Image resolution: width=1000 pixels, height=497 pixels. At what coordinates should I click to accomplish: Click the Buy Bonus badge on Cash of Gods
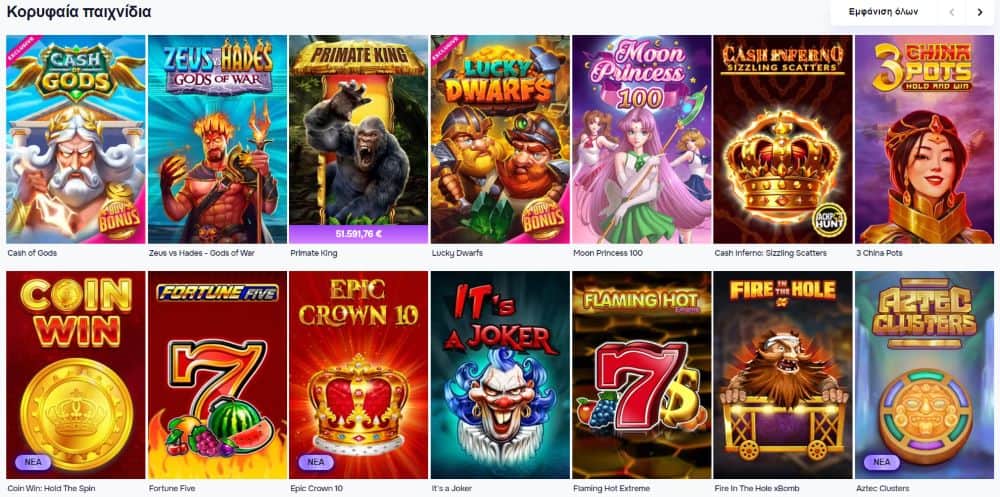pos(120,216)
